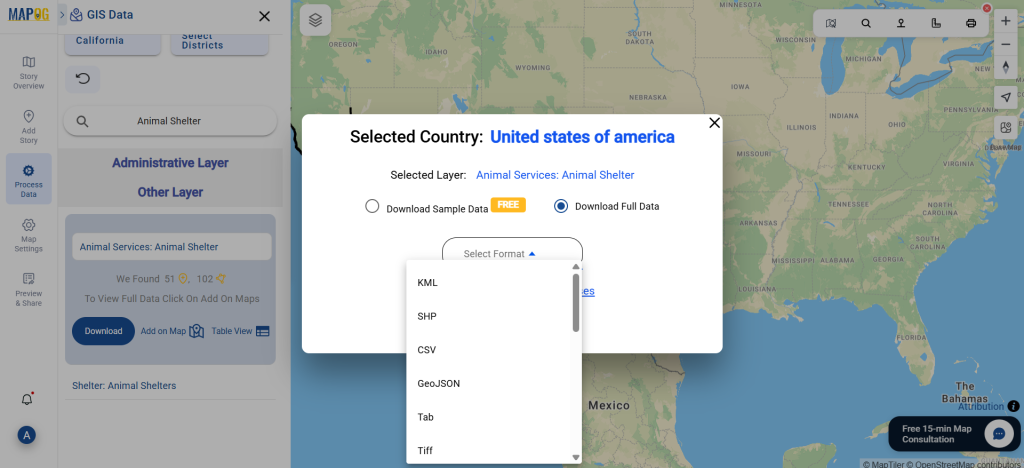Click the reset undo arrow icon
The width and height of the screenshot is (1024, 468).
pyautogui.click(x=83, y=79)
